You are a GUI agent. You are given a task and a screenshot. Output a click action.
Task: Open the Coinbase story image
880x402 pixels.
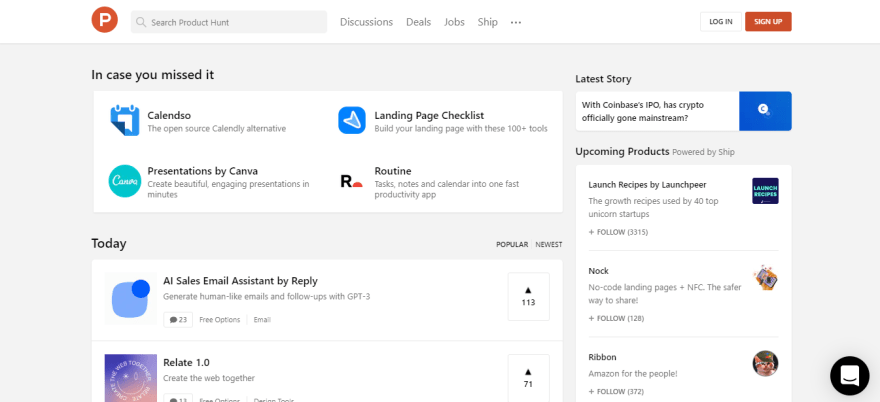pos(765,111)
